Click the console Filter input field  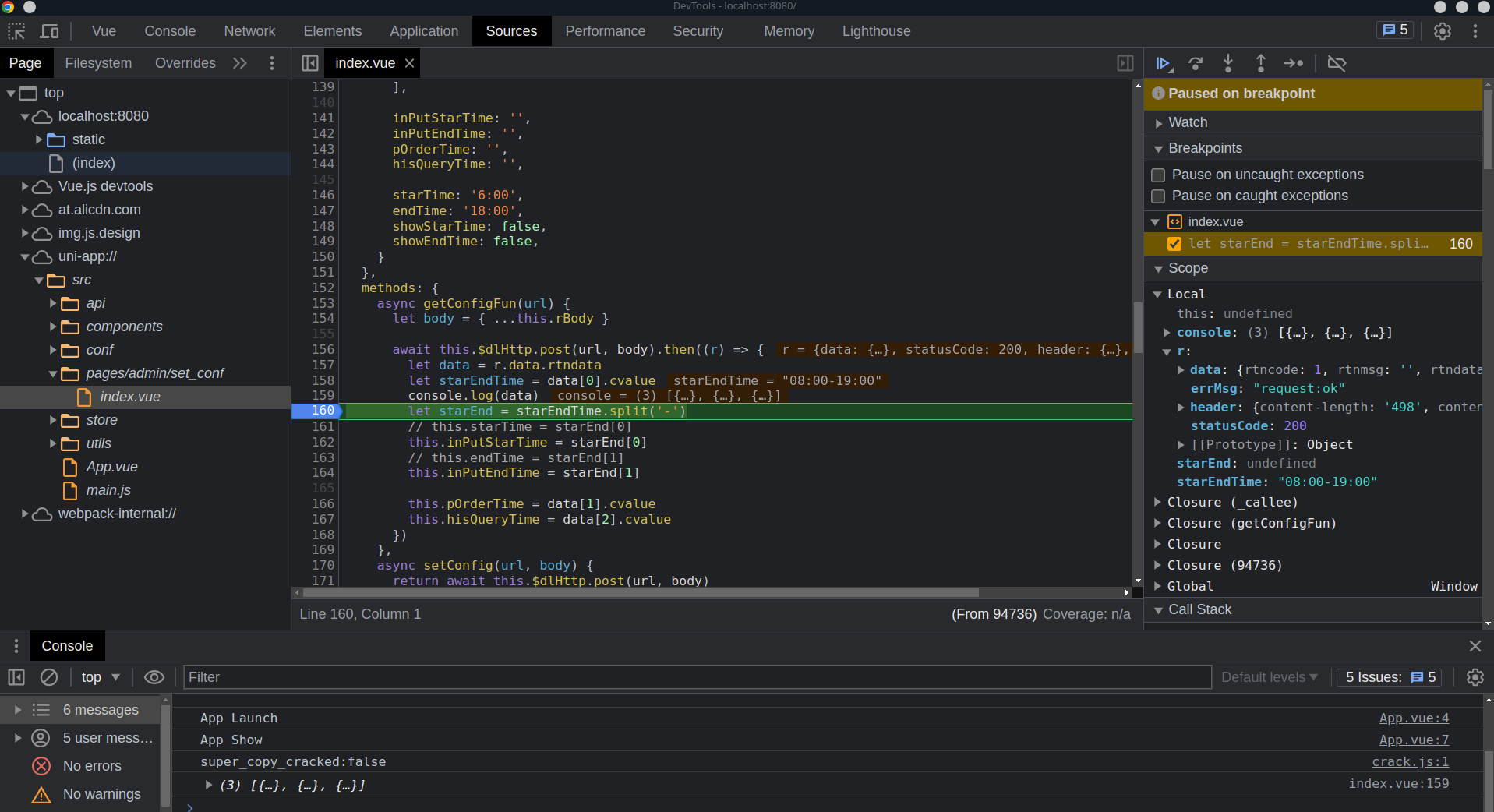coord(698,677)
